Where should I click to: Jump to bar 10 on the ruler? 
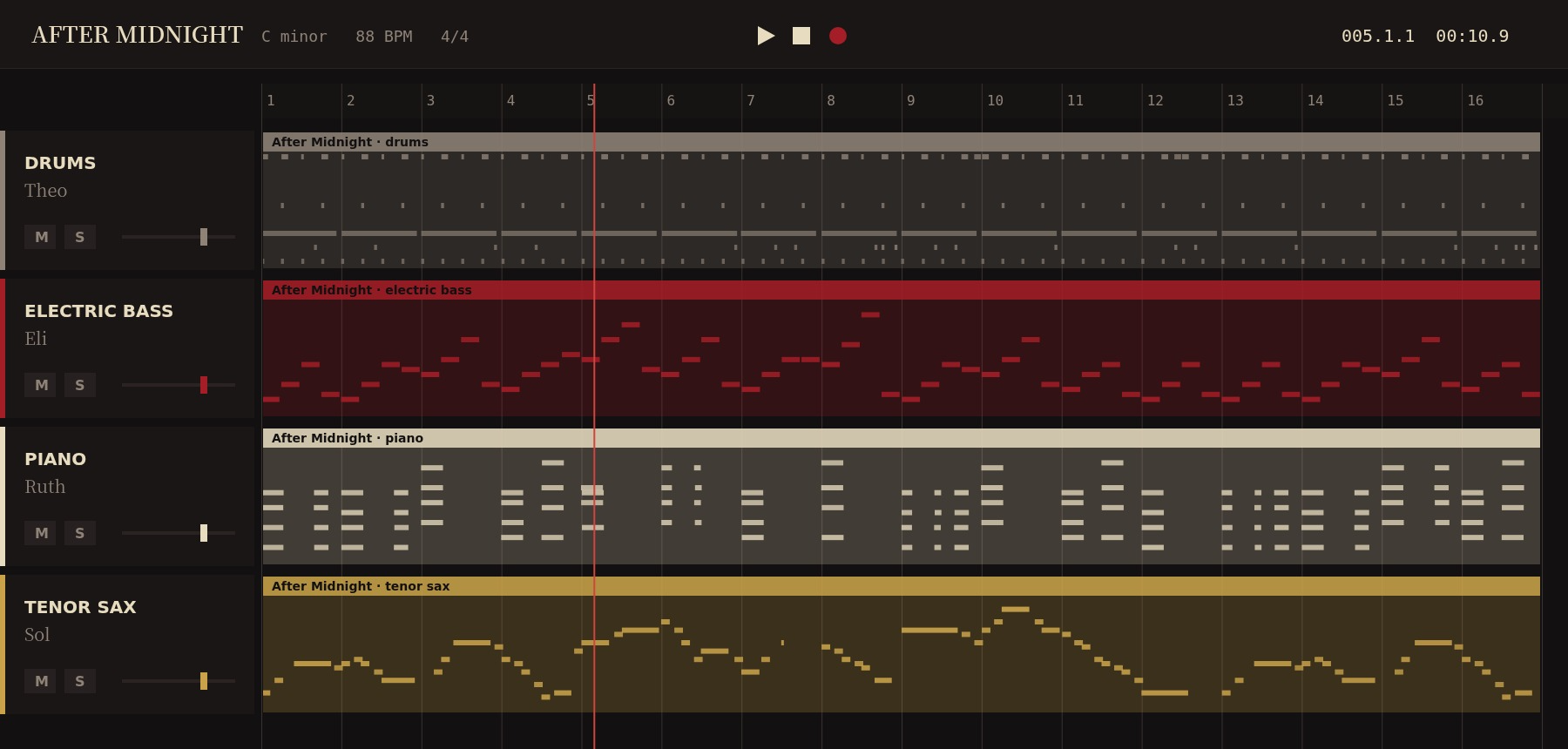pos(995,101)
